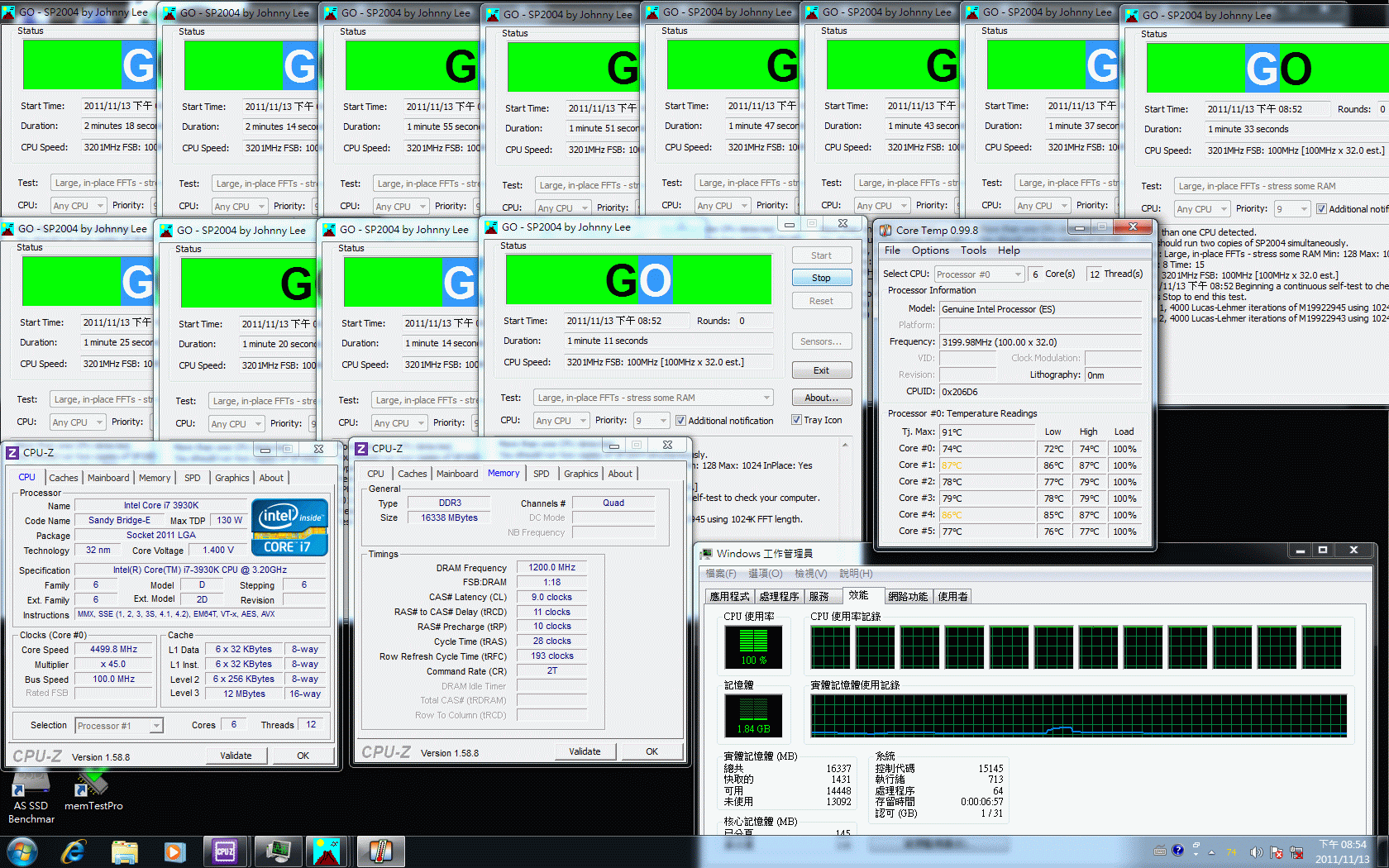Open Core Temp Tools menu
Screen dimensions: 1389x868
click(x=973, y=250)
